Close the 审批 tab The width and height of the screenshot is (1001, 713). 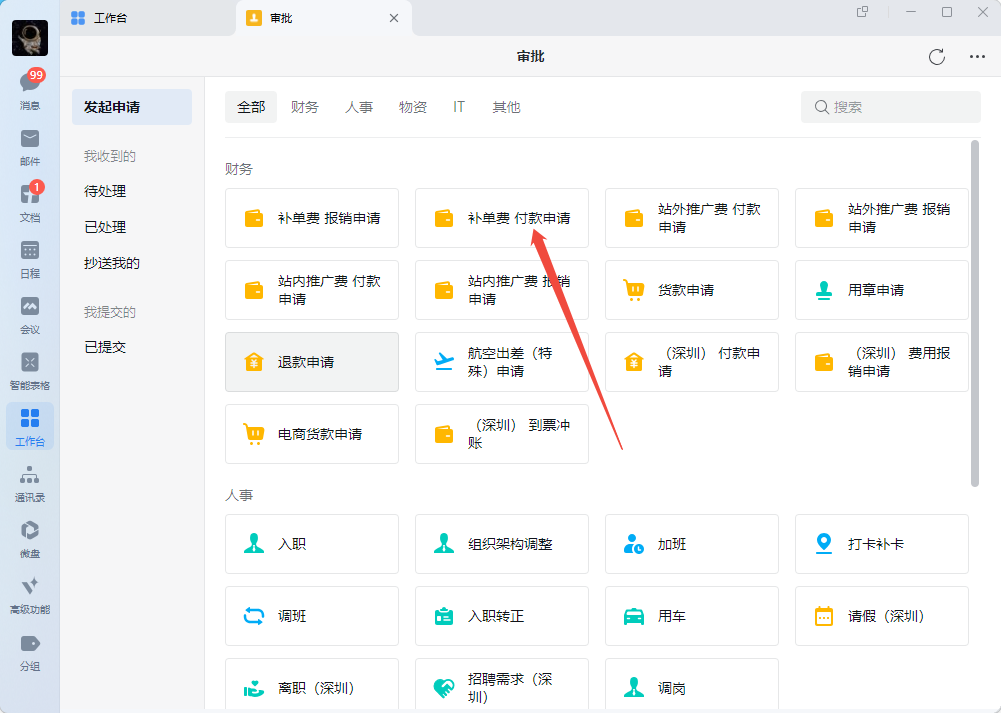[394, 18]
